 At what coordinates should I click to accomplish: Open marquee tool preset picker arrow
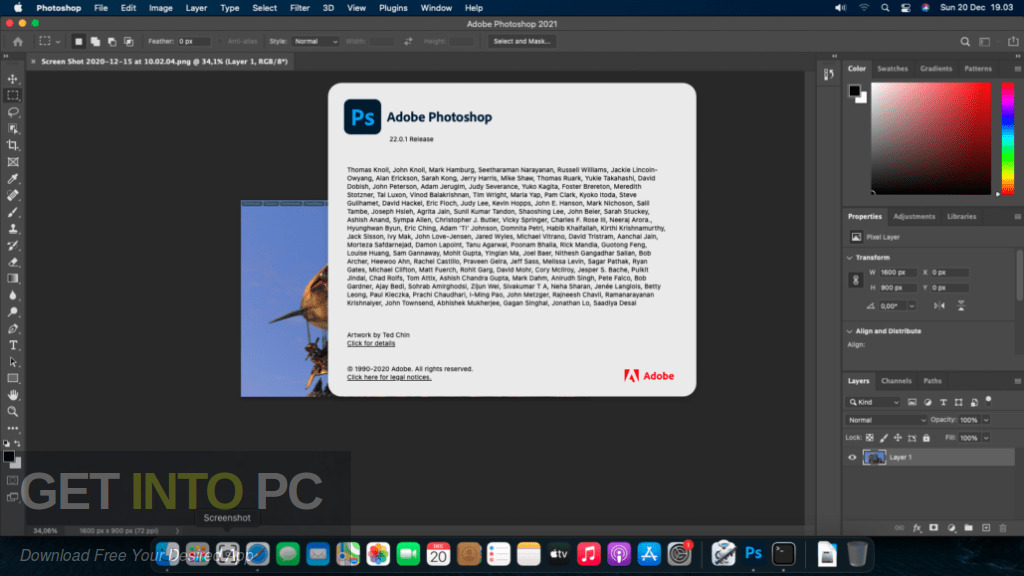[57, 41]
